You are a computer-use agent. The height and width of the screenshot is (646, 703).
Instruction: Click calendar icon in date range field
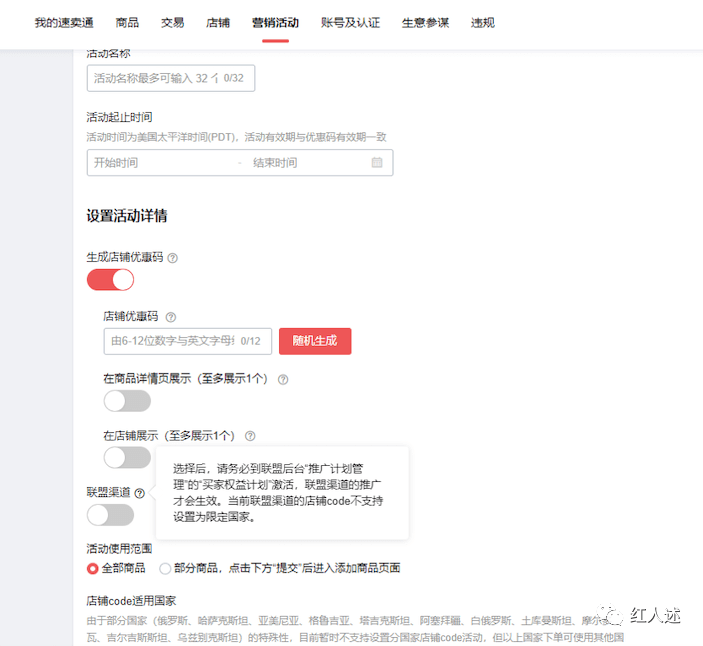[377, 163]
